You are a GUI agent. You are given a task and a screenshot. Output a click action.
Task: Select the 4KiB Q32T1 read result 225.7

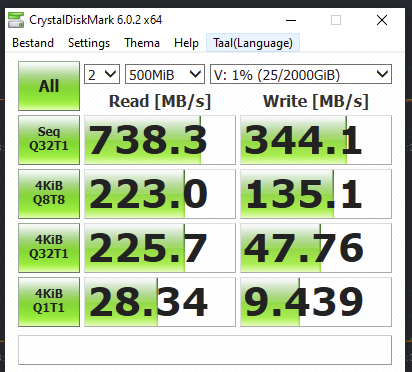click(x=160, y=248)
